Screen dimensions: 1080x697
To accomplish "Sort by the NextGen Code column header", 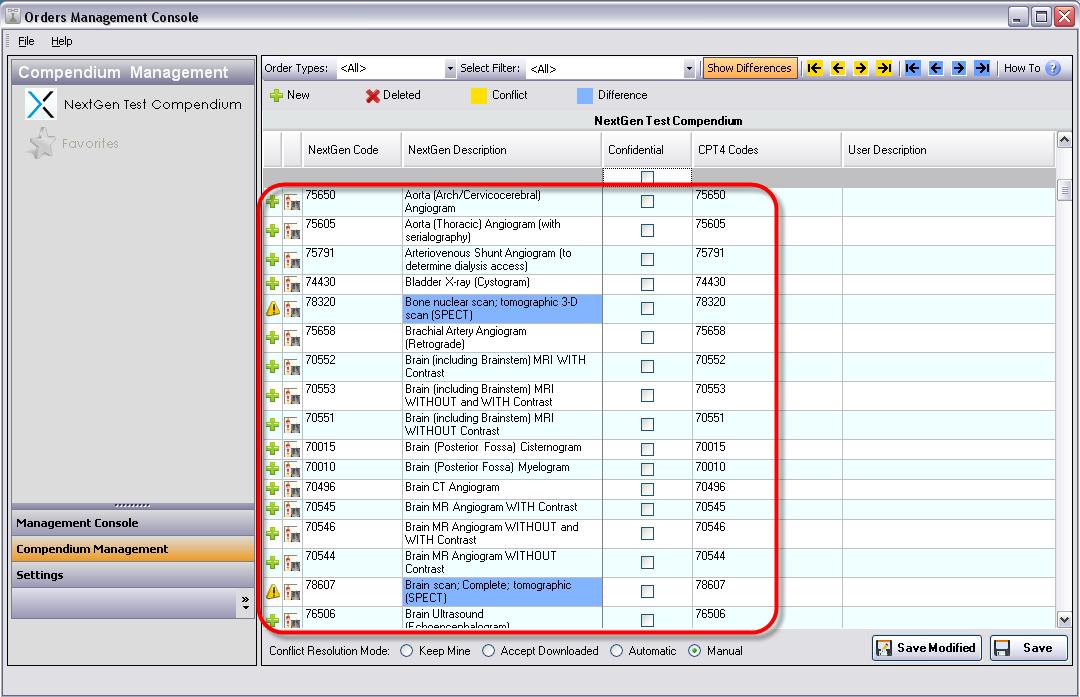I will (x=352, y=149).
